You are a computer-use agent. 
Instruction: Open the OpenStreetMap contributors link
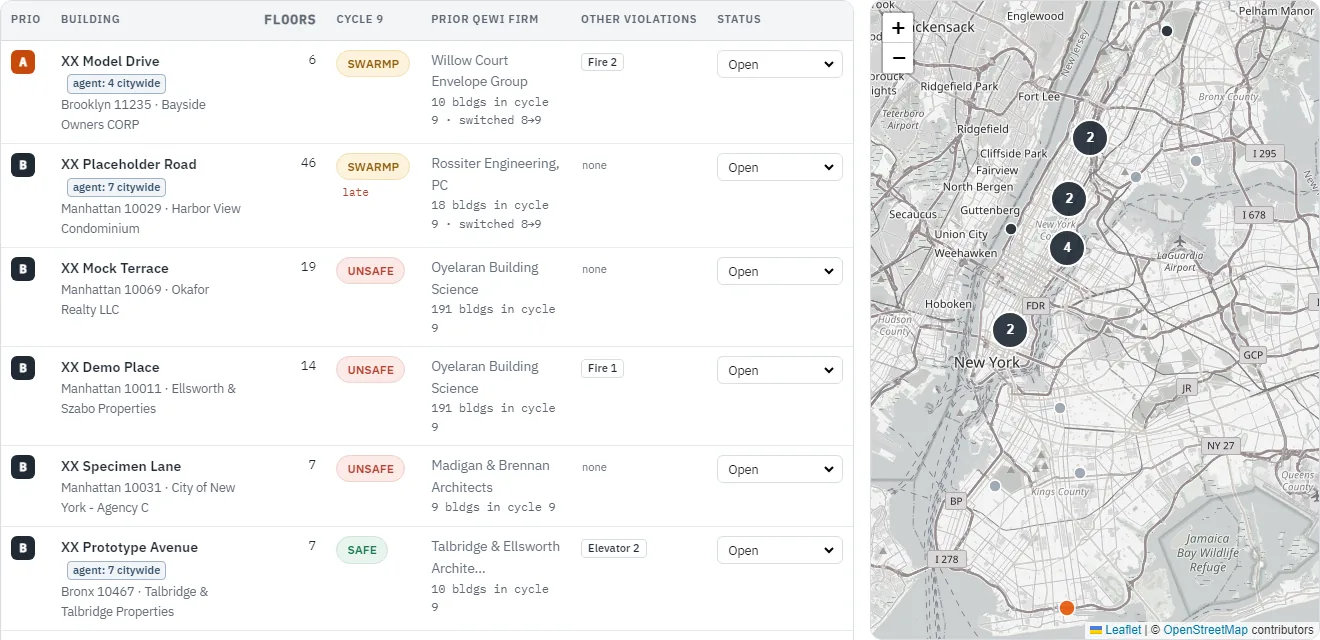click(1205, 630)
